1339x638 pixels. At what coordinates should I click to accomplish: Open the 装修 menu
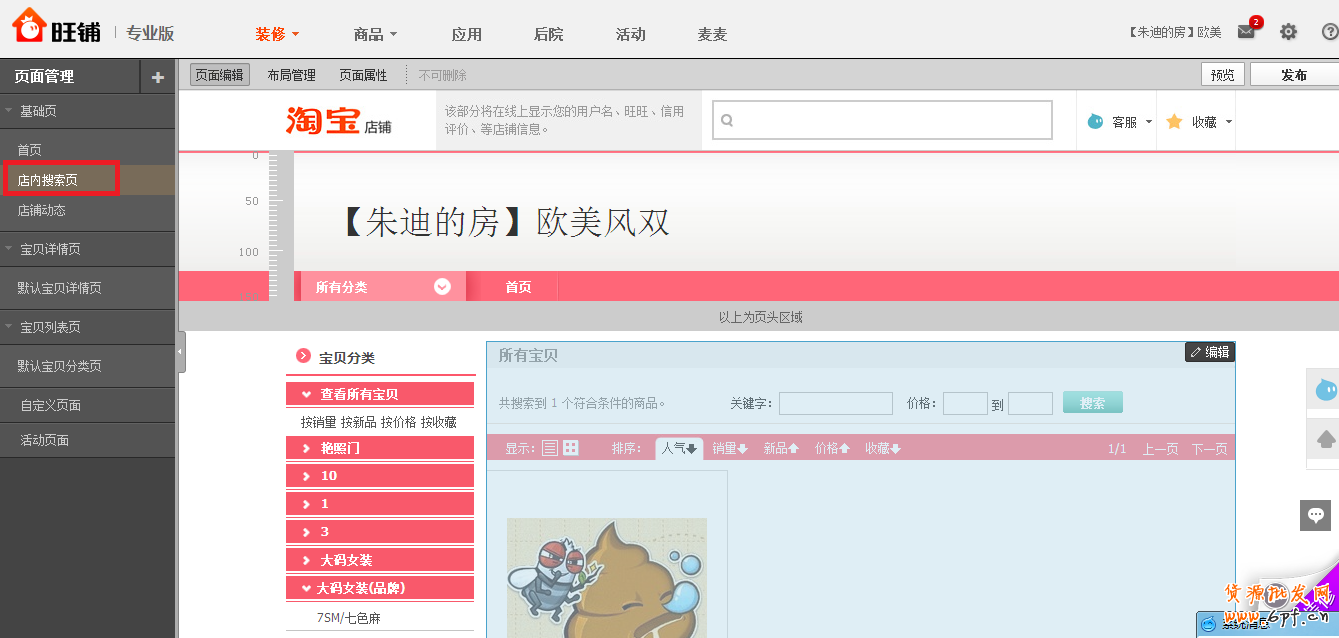point(270,32)
